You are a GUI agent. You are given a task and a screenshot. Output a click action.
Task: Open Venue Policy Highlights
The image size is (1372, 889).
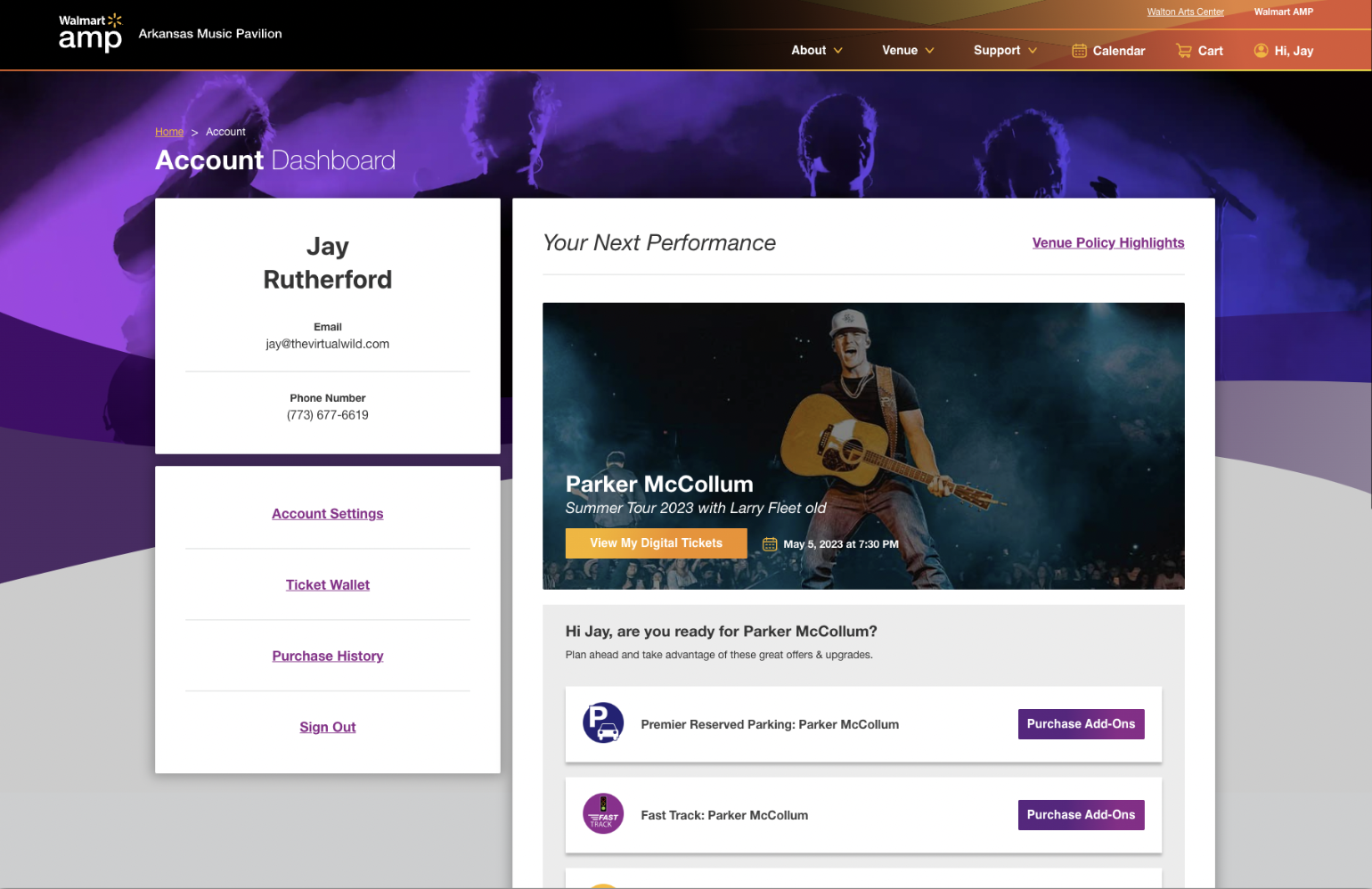pos(1108,243)
